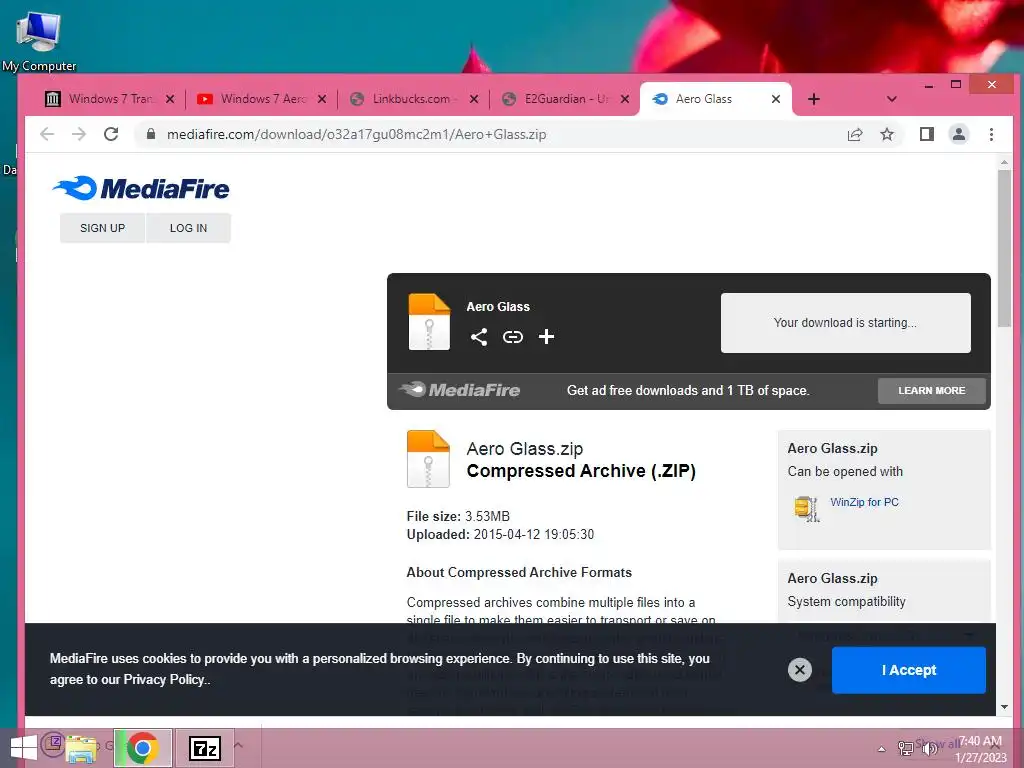Open 7-Zip from the taskbar
The height and width of the screenshot is (768, 1024).
(x=204, y=748)
